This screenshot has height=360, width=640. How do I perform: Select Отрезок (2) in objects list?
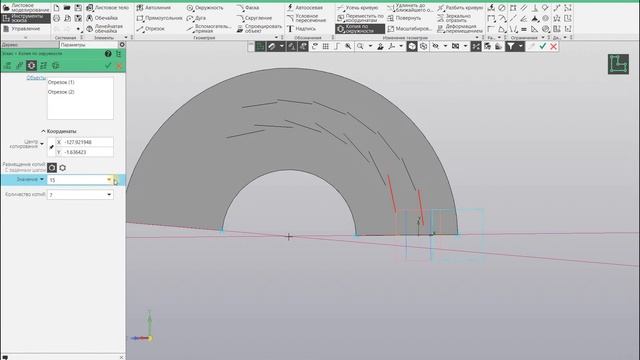click(61, 92)
